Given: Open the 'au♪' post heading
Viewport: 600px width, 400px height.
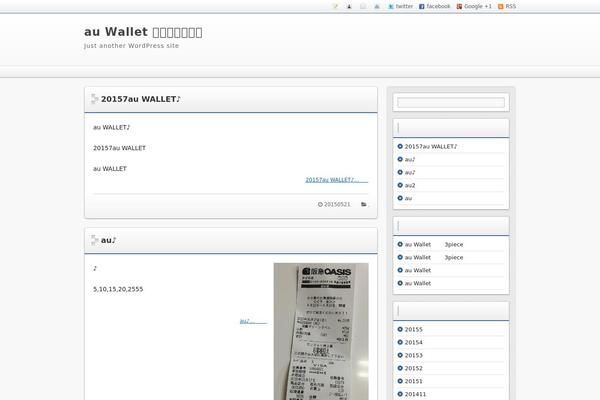Looking at the screenshot, I should (109, 240).
